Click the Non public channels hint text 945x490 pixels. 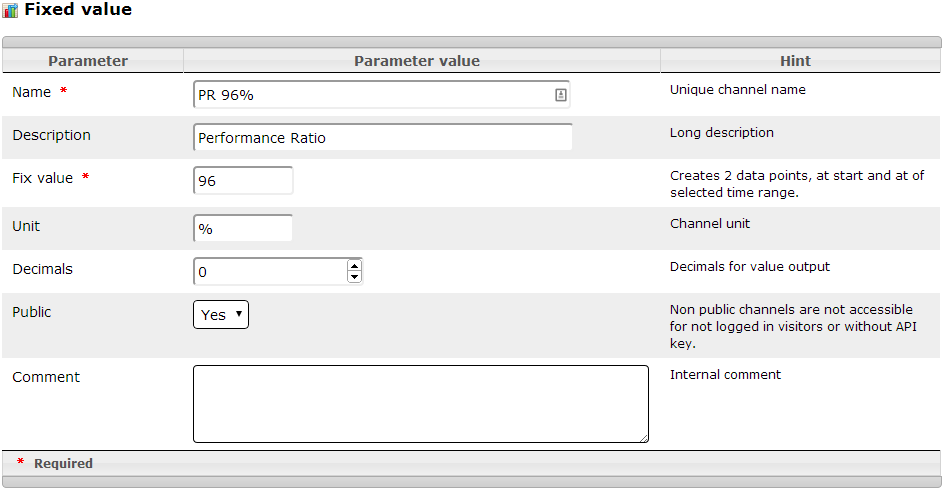pos(793,326)
